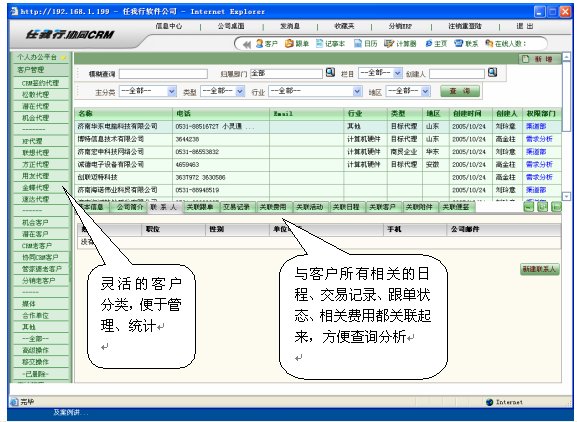
Task: Click the back arrows icon in toolbar
Action: tap(247, 45)
